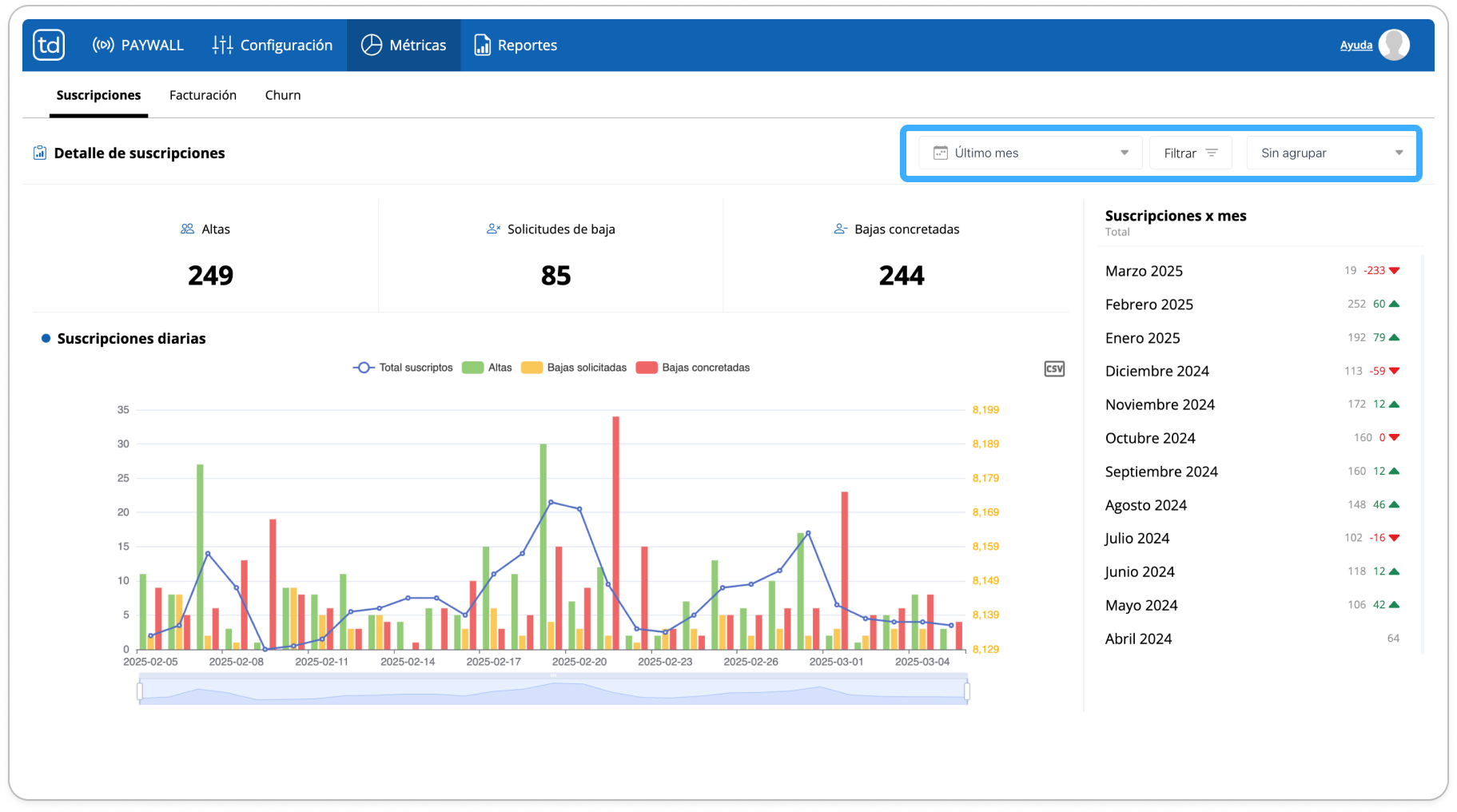Click the left handle of chart zoom slider
The image size is (1457, 812).
pos(140,691)
